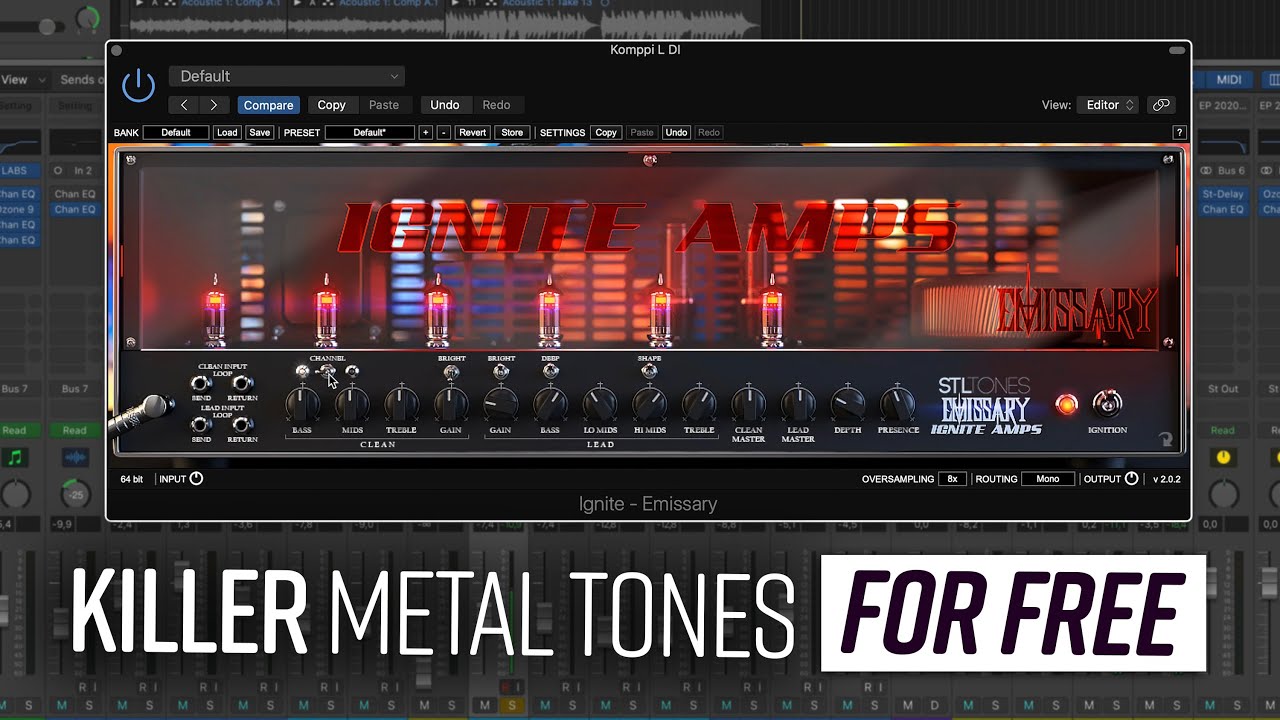Open the View Editor dropdown
Screen dimensions: 1280x720
pyautogui.click(x=1108, y=105)
